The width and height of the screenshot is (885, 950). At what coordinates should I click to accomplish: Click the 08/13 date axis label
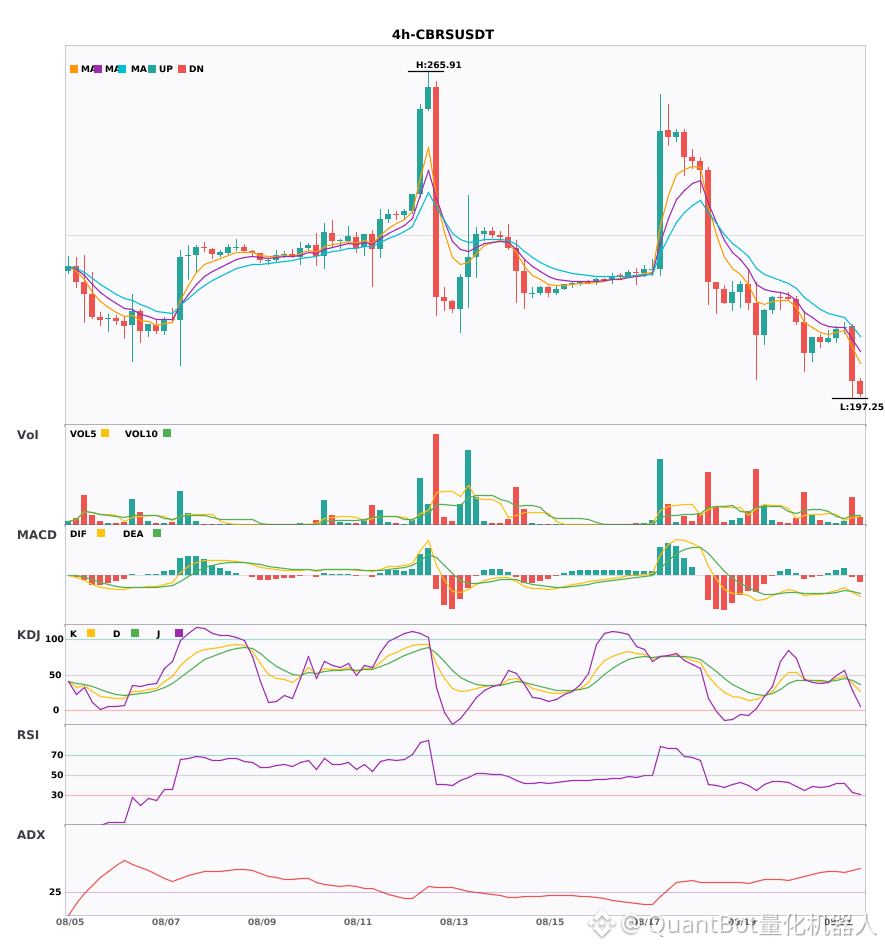(x=454, y=922)
